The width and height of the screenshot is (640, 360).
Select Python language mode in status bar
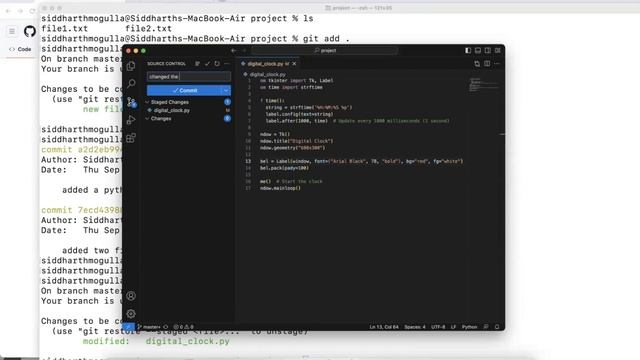pyautogui.click(x=469, y=327)
